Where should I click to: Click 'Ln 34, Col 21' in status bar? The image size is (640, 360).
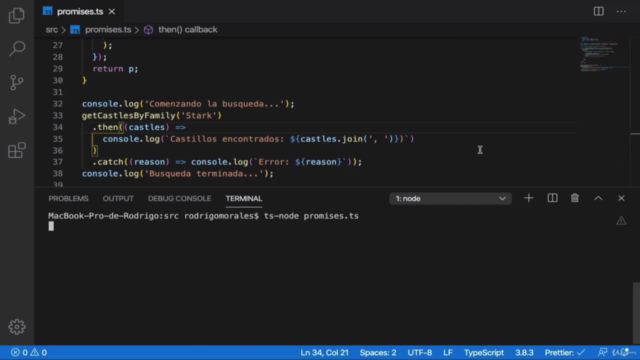tap(324, 352)
